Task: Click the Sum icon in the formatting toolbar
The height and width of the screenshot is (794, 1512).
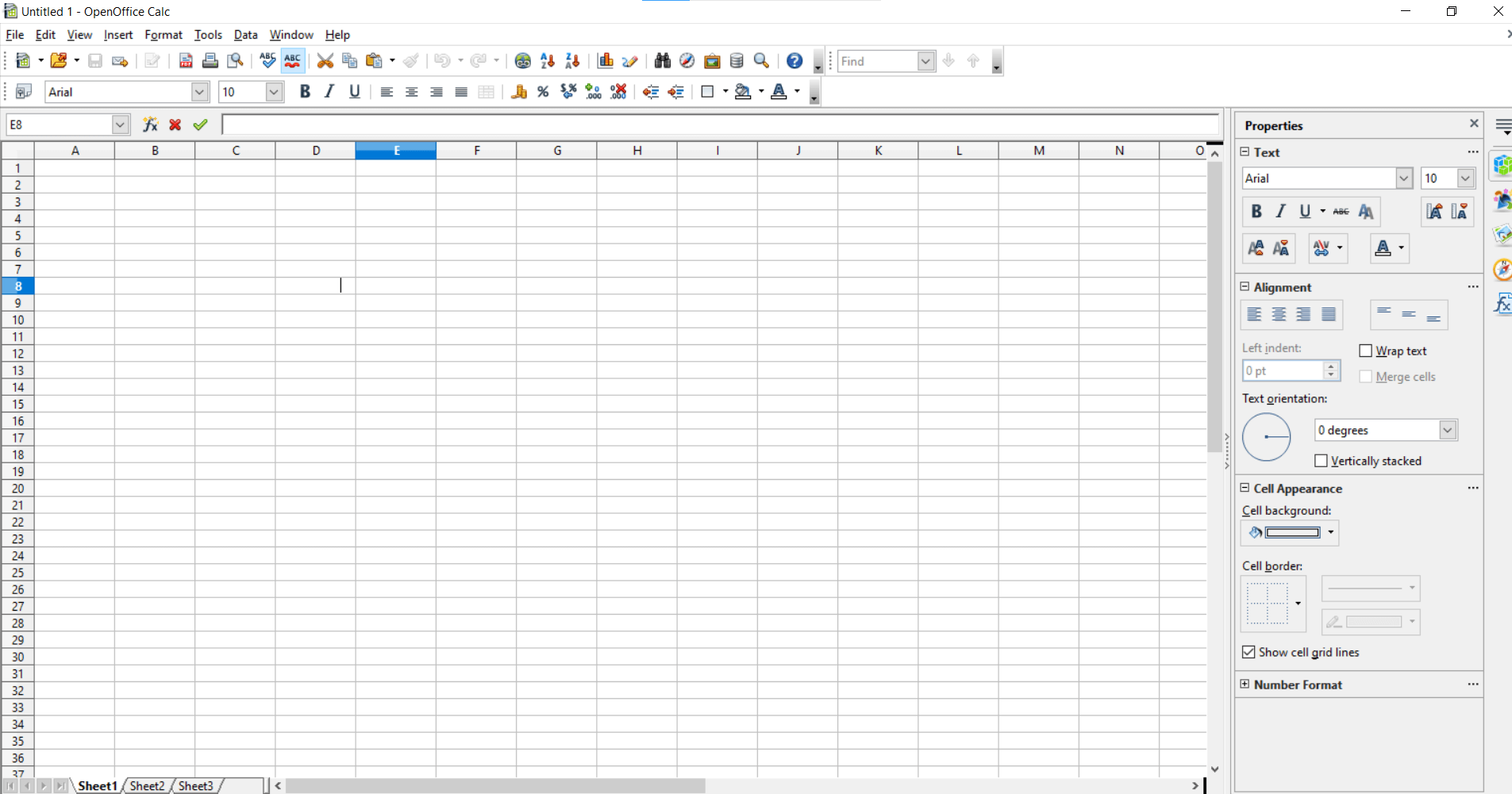Action: tap(517, 91)
